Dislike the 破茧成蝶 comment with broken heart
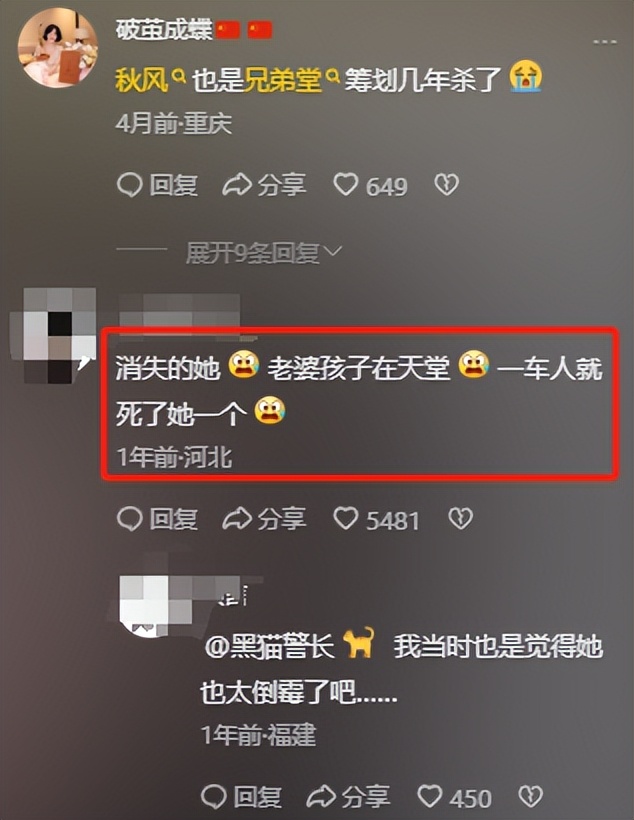Screen dimensions: 634x820 coord(447,185)
